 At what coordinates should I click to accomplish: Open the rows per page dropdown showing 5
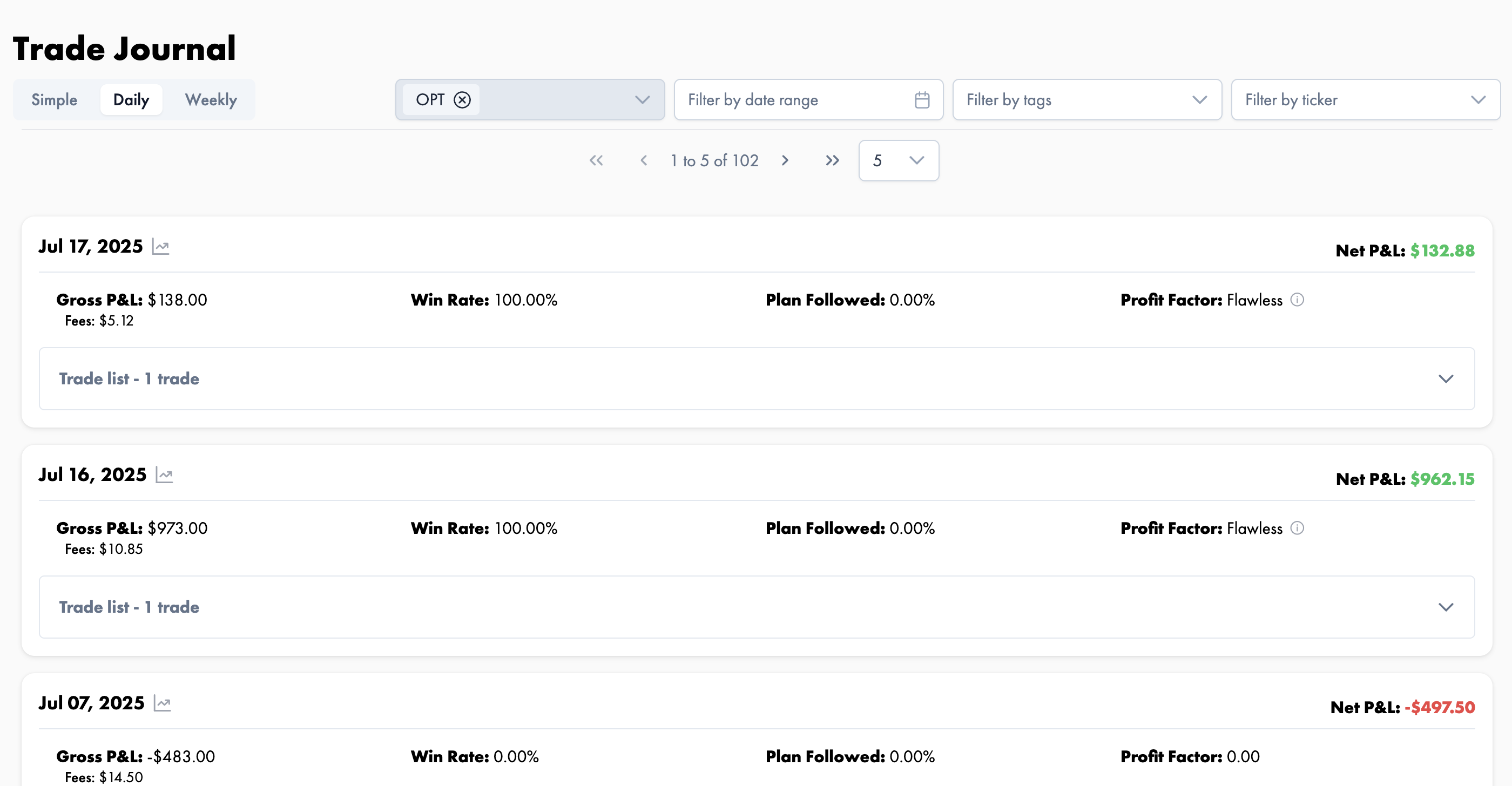click(x=899, y=161)
